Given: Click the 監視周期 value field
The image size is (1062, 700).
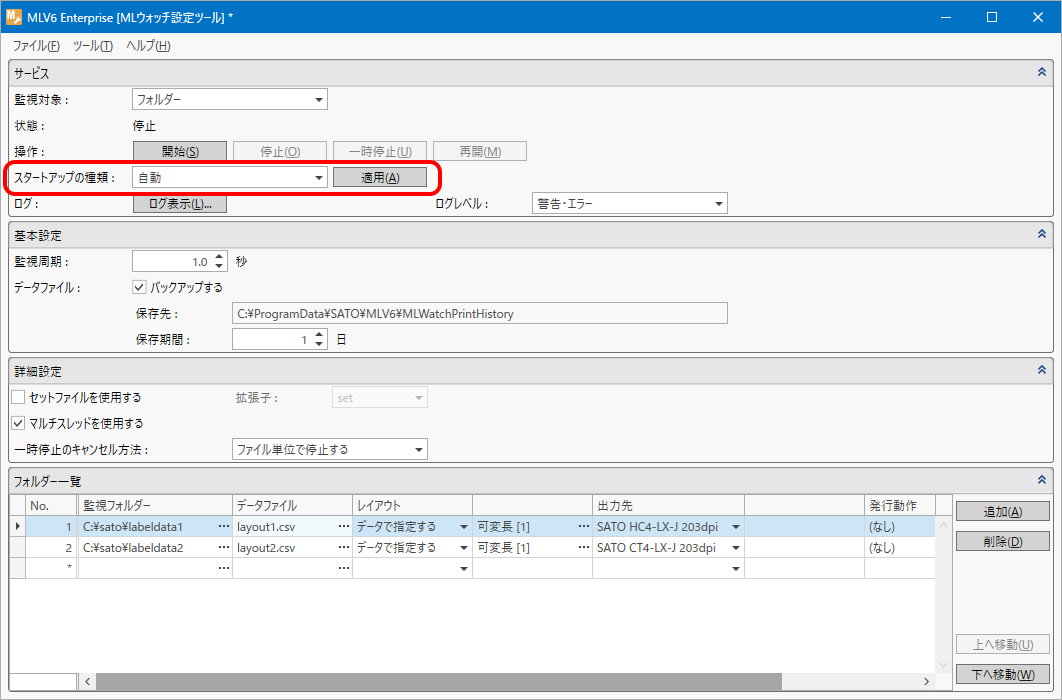Looking at the screenshot, I should point(172,261).
